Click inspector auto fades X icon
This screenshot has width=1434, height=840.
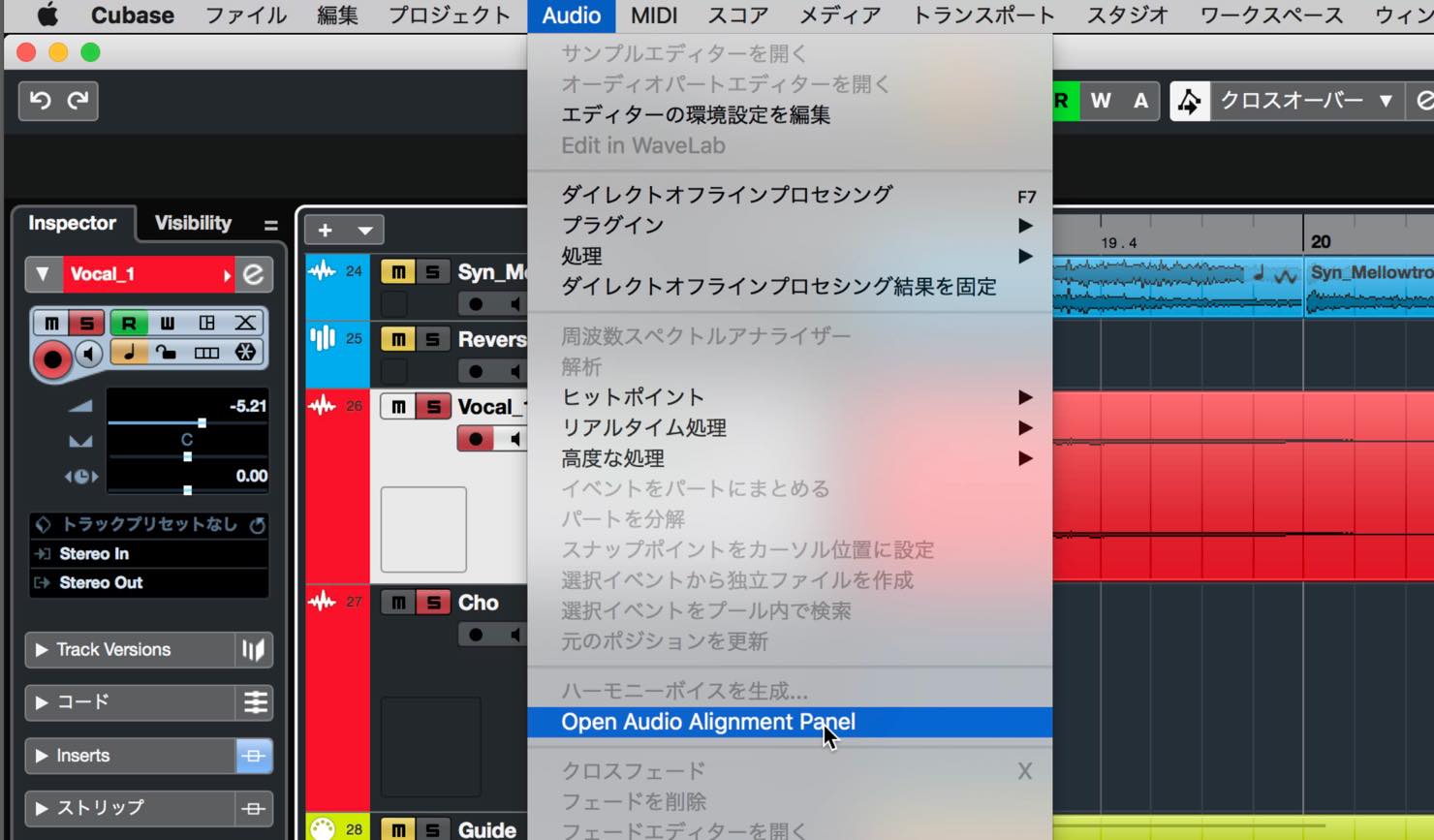coord(245,323)
